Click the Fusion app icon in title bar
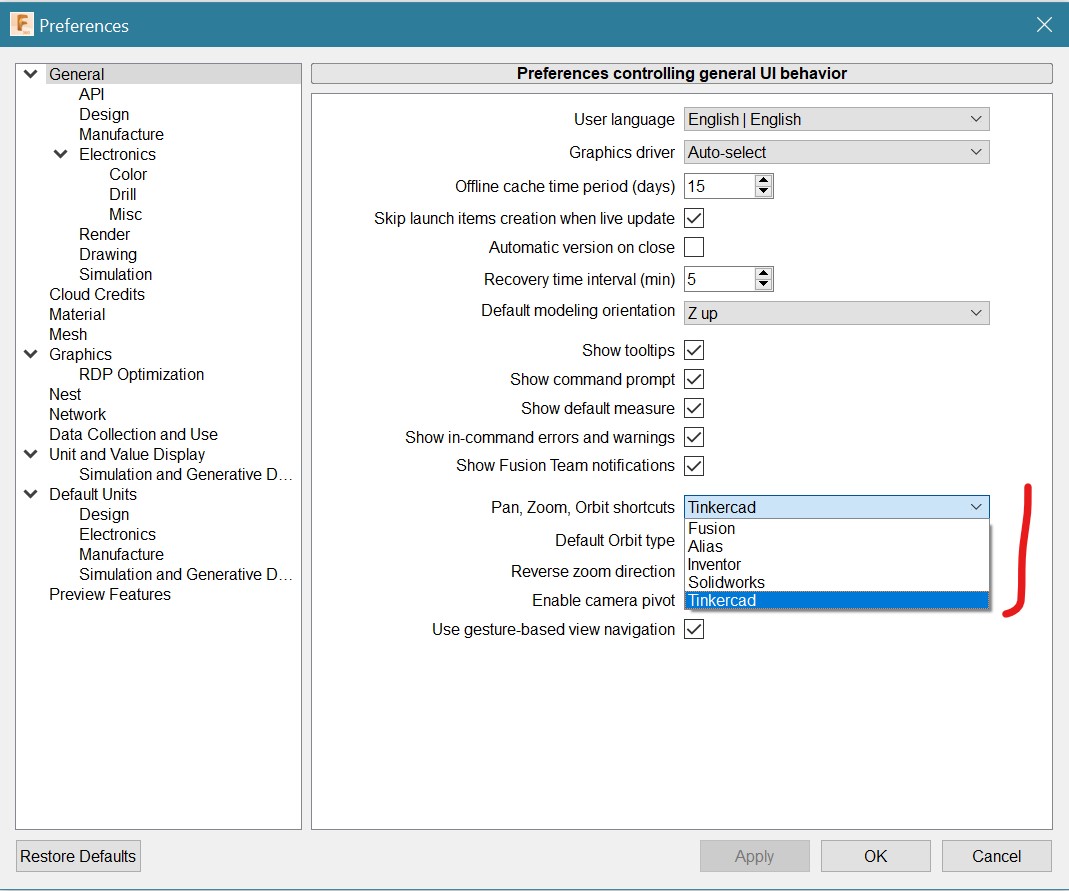The height and width of the screenshot is (891, 1069). click(x=21, y=25)
